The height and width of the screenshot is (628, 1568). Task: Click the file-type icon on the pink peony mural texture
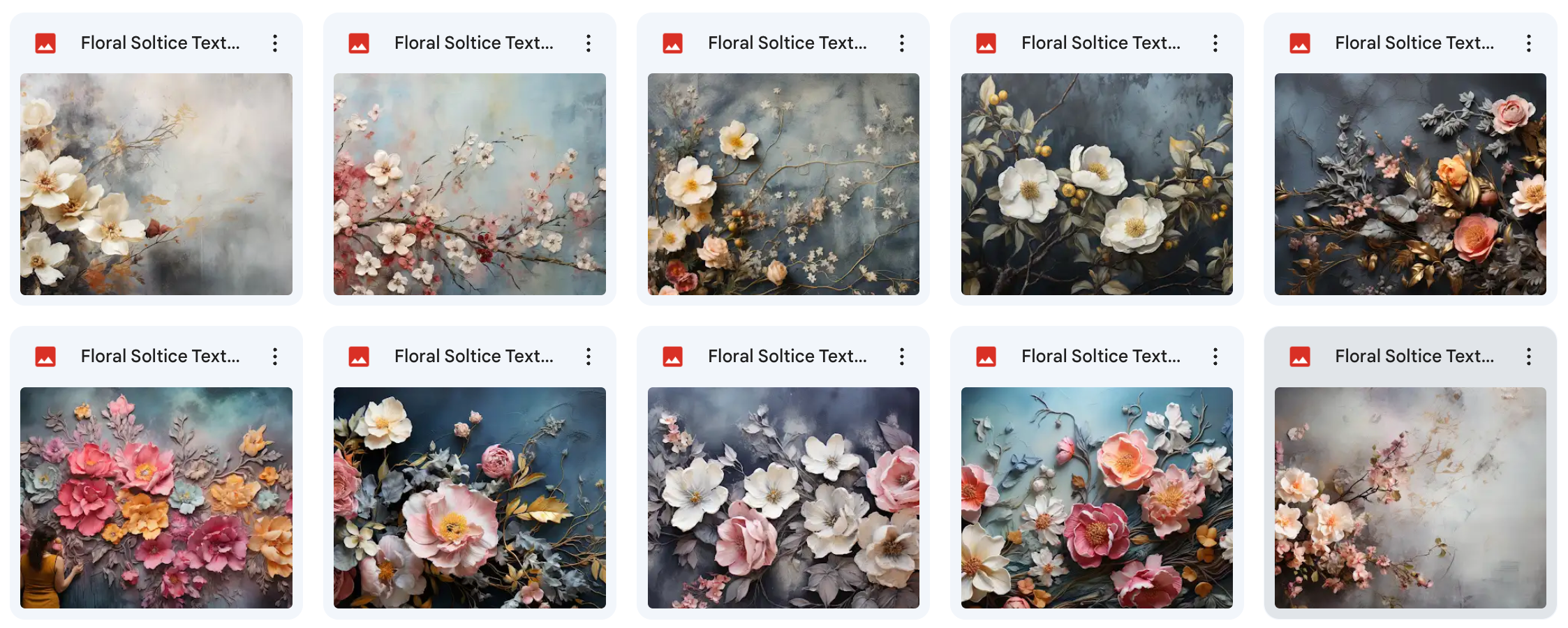[x=45, y=356]
